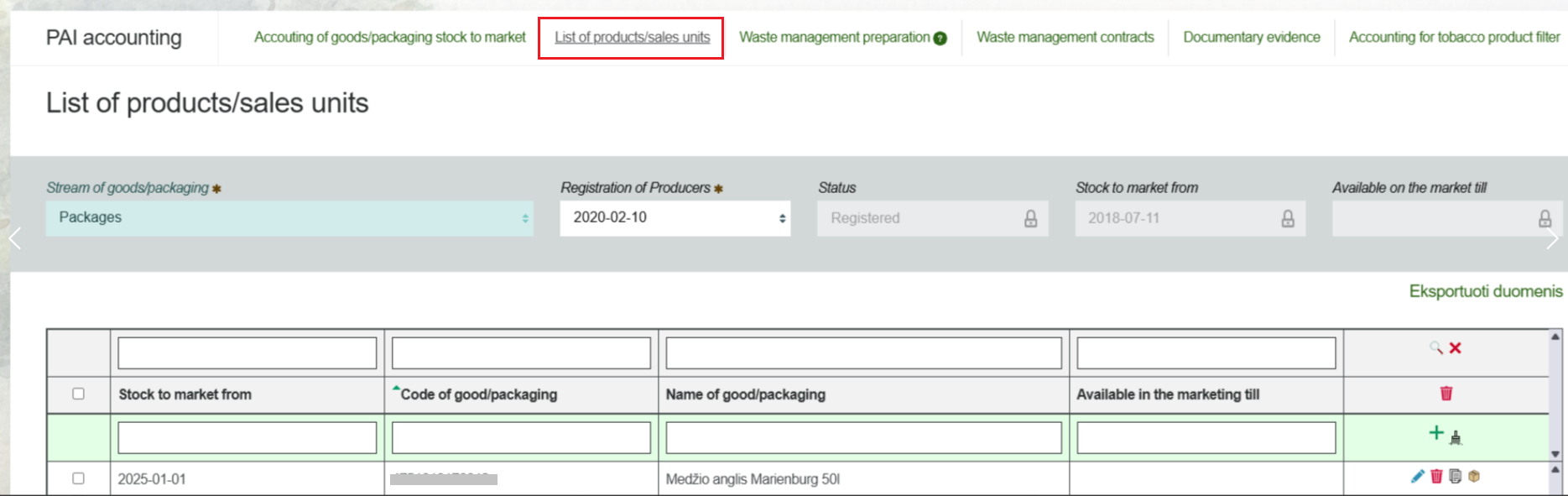Click the help question mark icon

tap(940, 39)
